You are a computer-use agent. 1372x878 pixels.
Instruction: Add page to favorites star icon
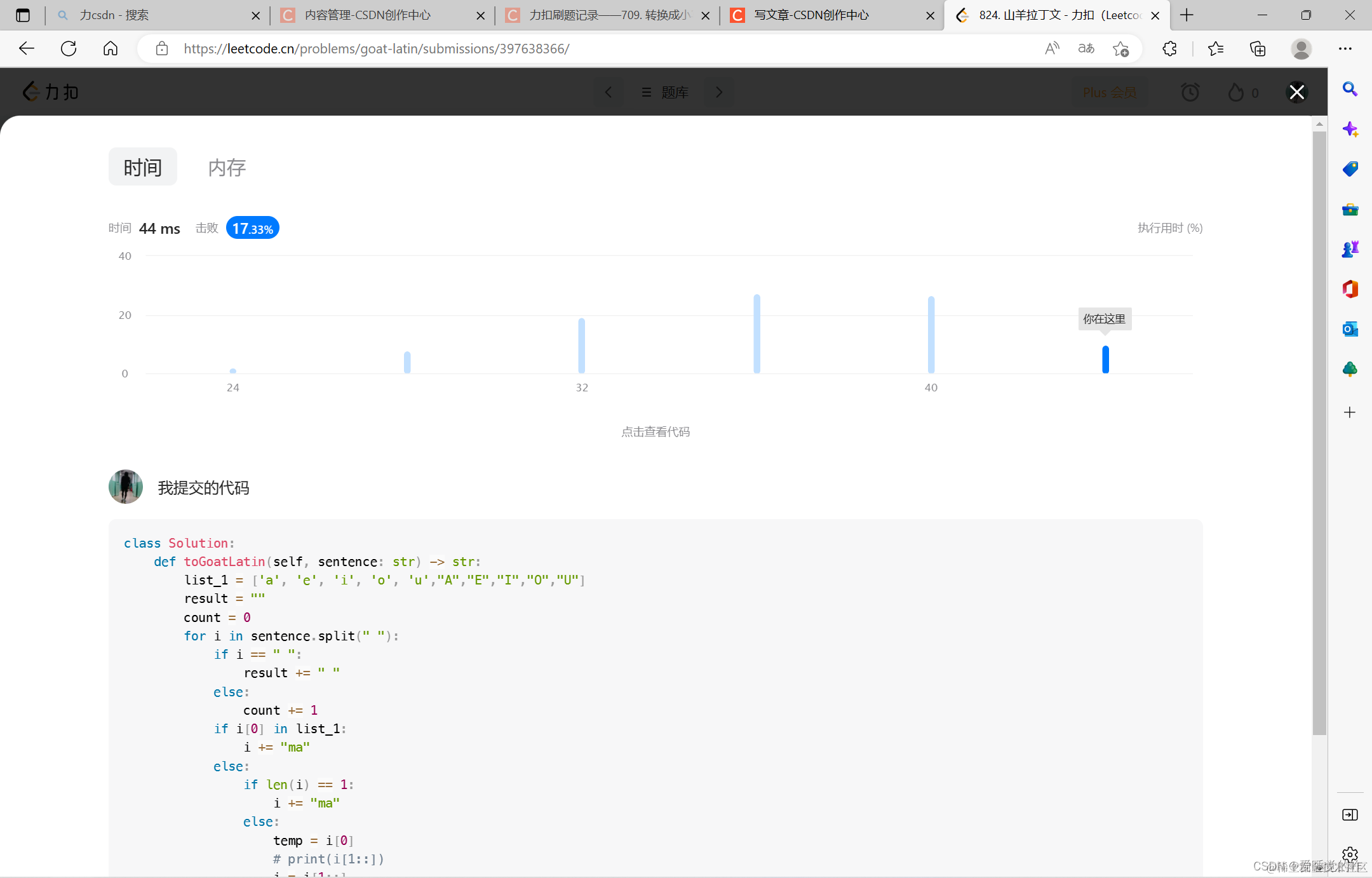(x=1120, y=49)
